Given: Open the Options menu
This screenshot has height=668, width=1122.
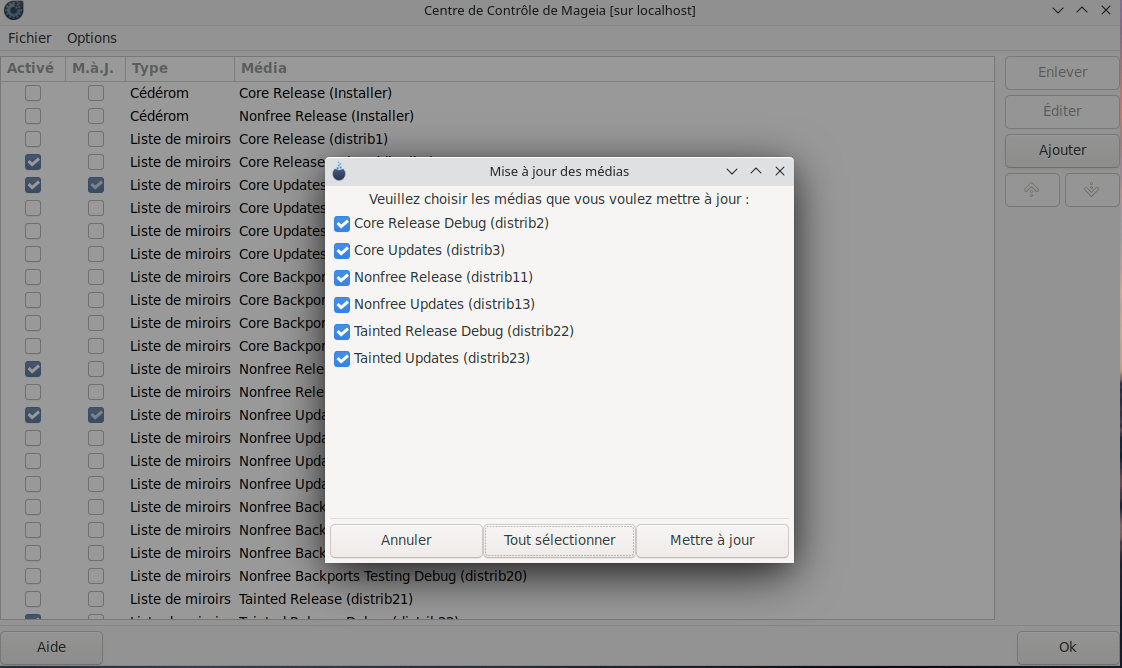Looking at the screenshot, I should tap(92, 38).
